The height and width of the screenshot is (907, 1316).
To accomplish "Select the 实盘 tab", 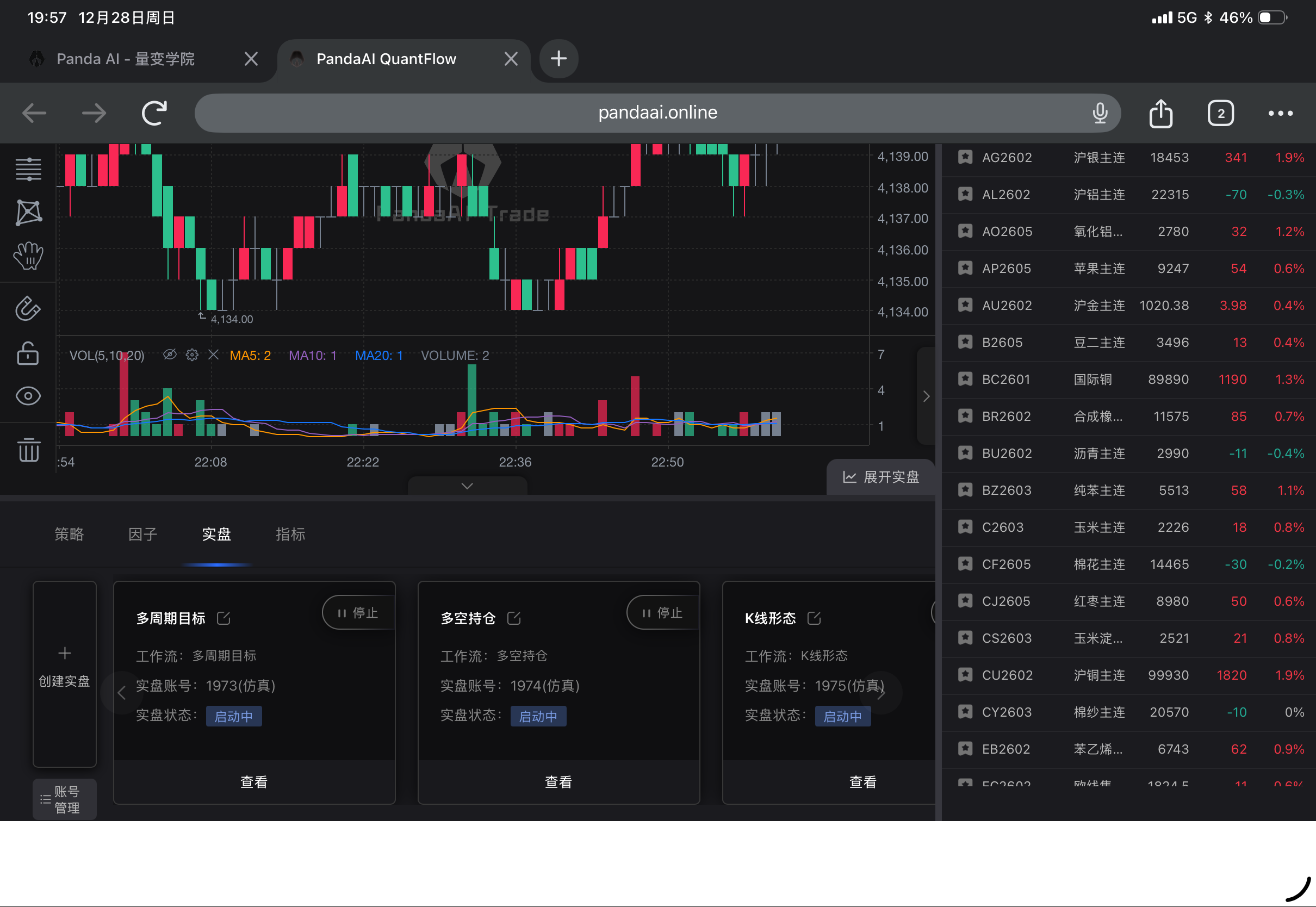I will [216, 534].
